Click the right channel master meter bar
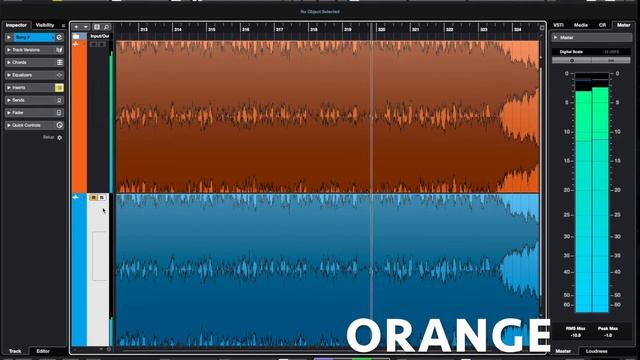Viewport: 640px width, 360px height. 600,193
